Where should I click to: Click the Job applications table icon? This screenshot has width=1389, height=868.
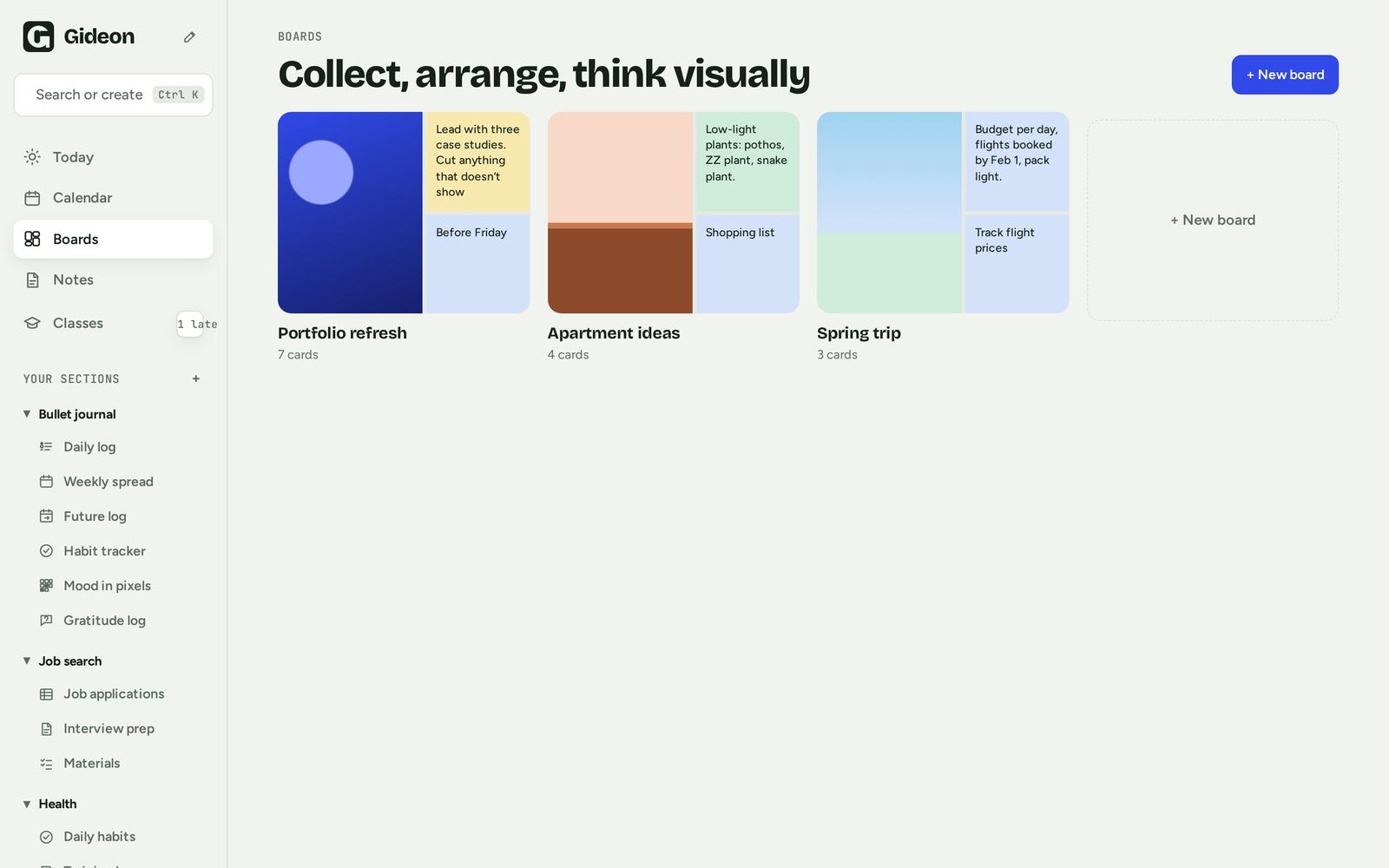(x=46, y=694)
